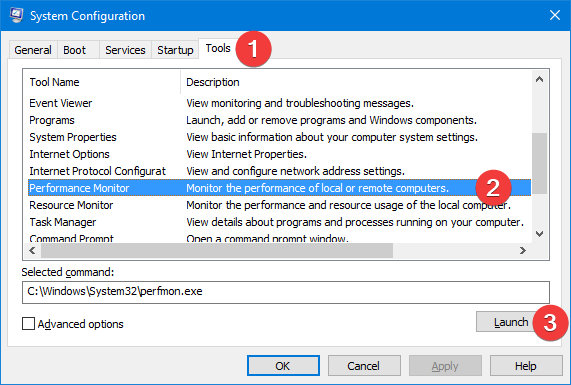This screenshot has height=385, width=571.
Task: Launch the selected tool
Action: 511,322
